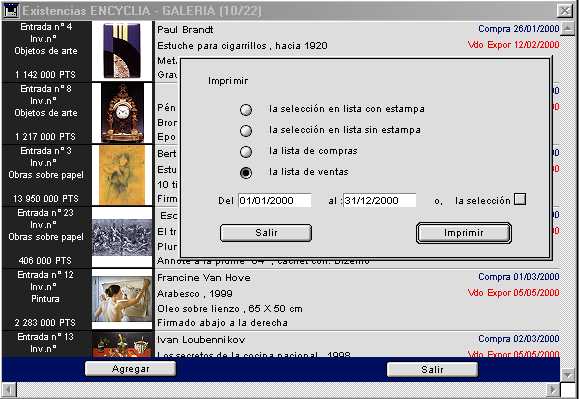Screen dimensions: 579x399
Task: Click 'Compra 02/03/2000' date text
Action: click(x=519, y=339)
